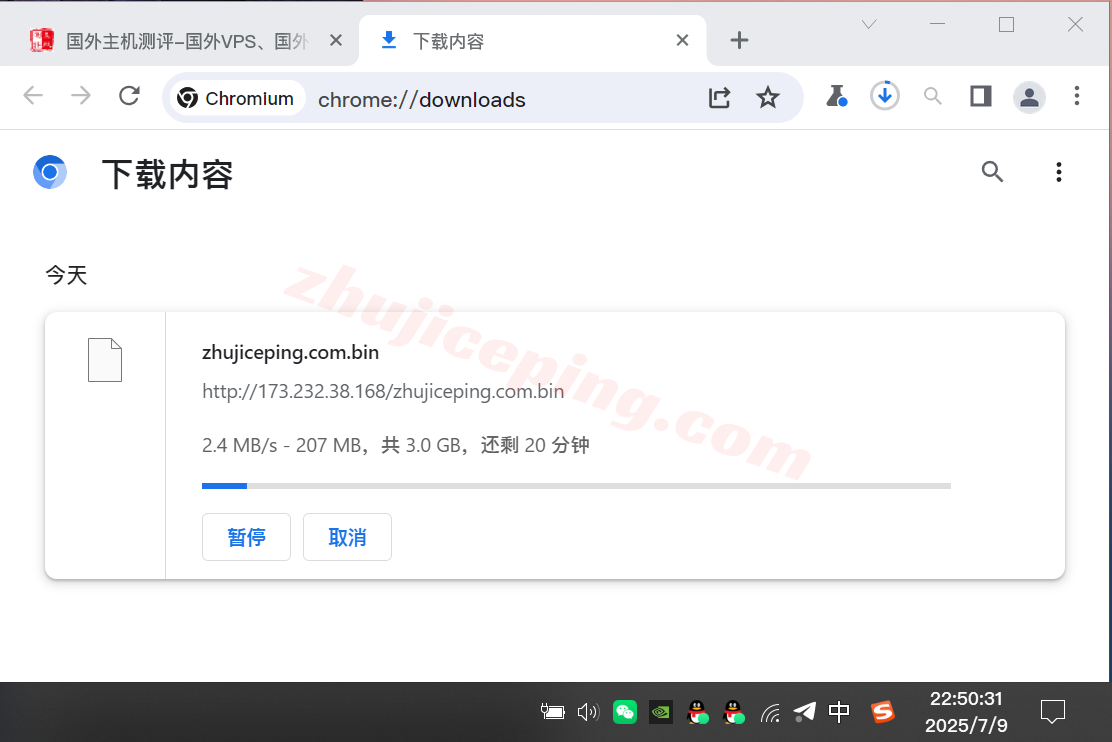The image size is (1112, 742).
Task: Open the downloads page more-actions menu
Action: click(x=1058, y=172)
